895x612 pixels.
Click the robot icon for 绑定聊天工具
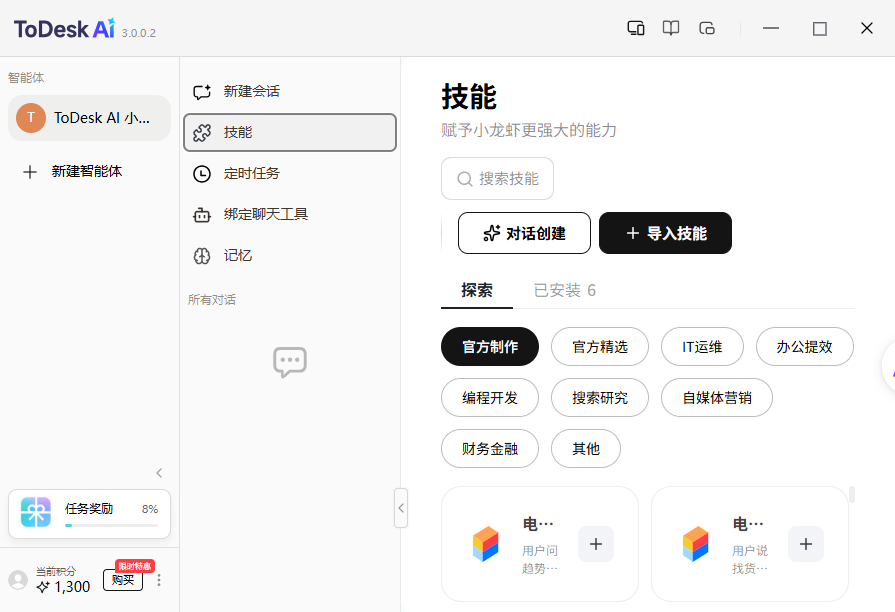202,215
